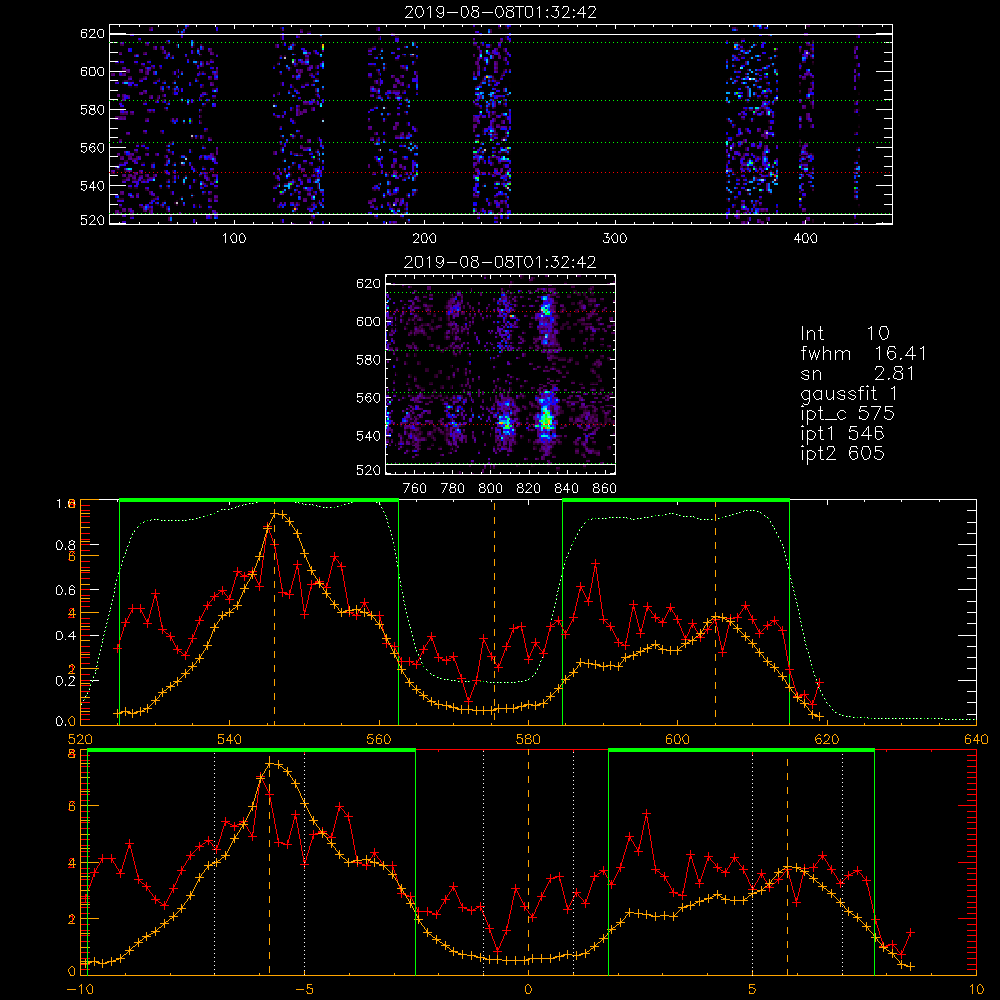
Task: Click the dashed center line at 575
Action: (494, 612)
